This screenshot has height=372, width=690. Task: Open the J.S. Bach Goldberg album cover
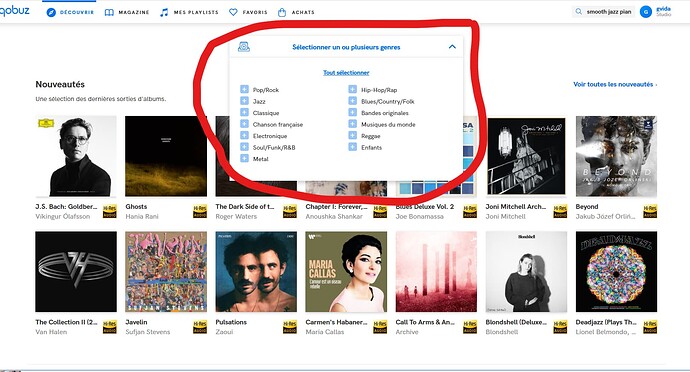pyautogui.click(x=76, y=156)
